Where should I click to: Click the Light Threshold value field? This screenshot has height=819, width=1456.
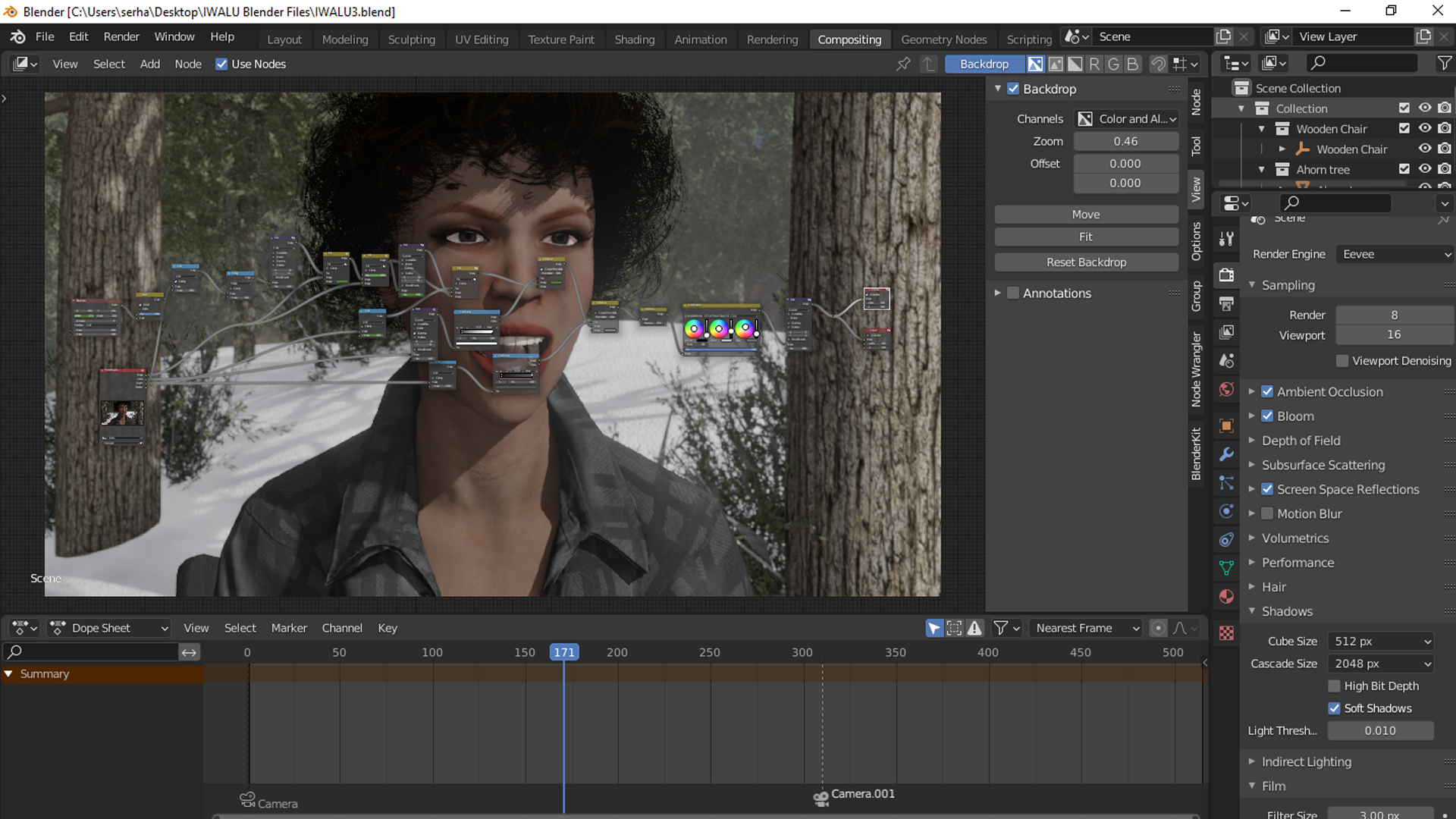[x=1380, y=731]
